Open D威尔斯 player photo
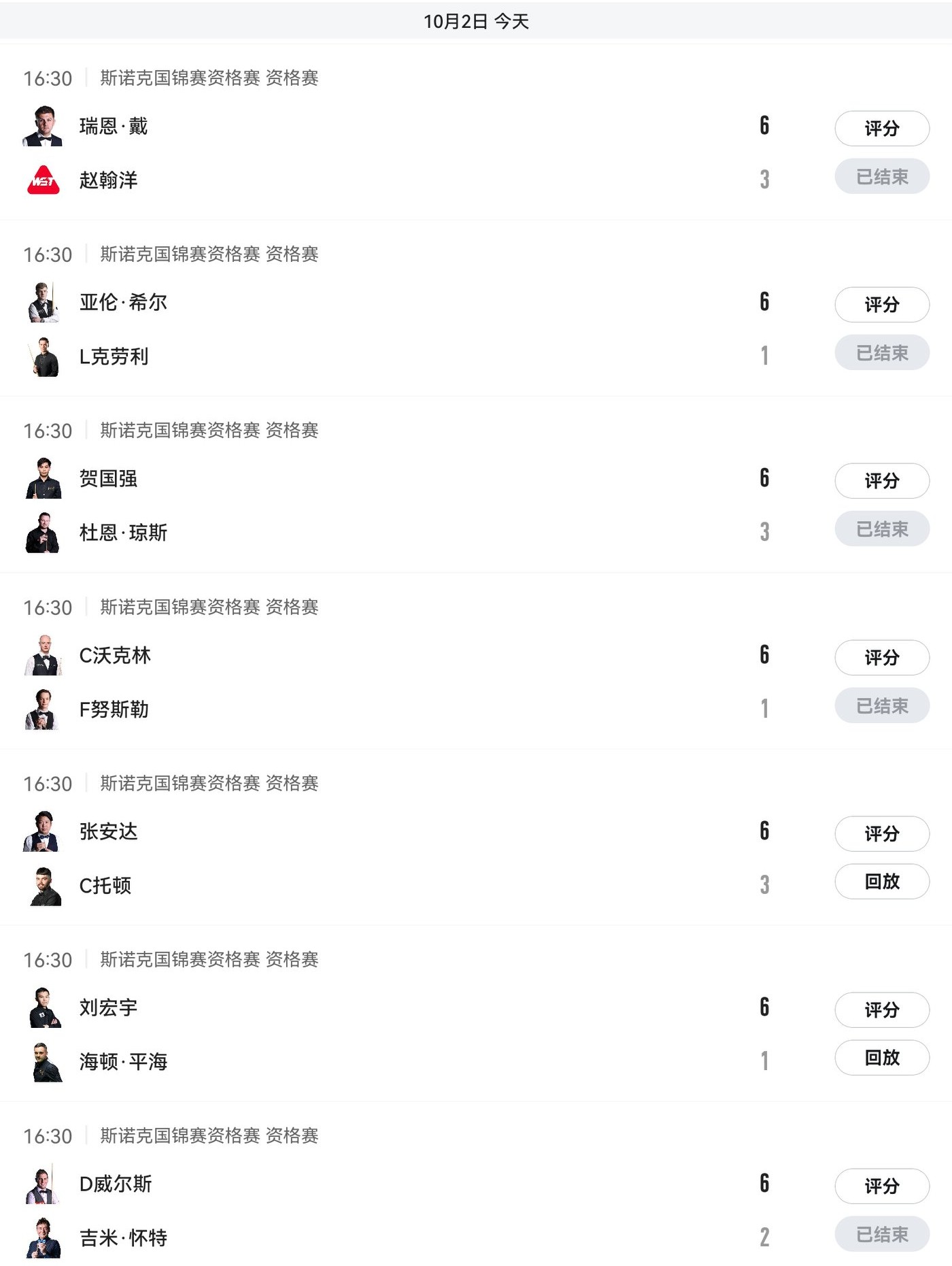 point(44,1184)
